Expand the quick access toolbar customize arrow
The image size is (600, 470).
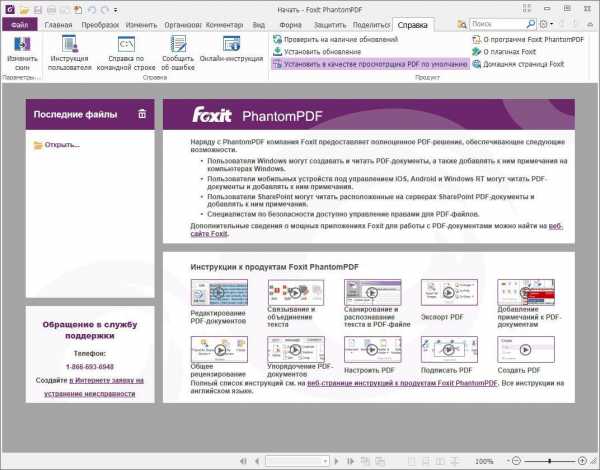(116, 10)
